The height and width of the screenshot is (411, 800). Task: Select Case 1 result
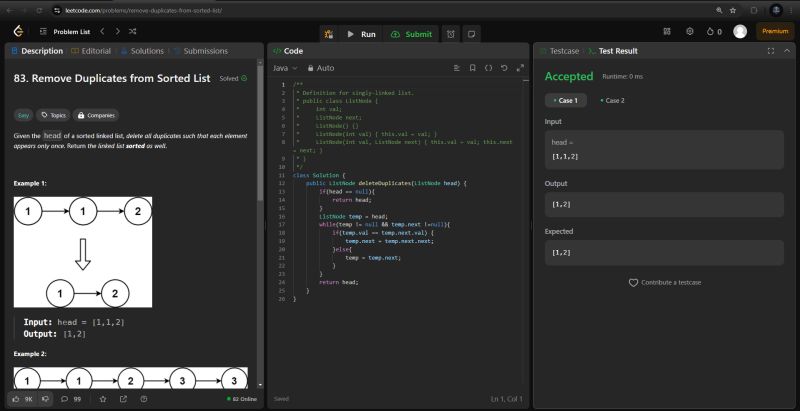pos(566,100)
